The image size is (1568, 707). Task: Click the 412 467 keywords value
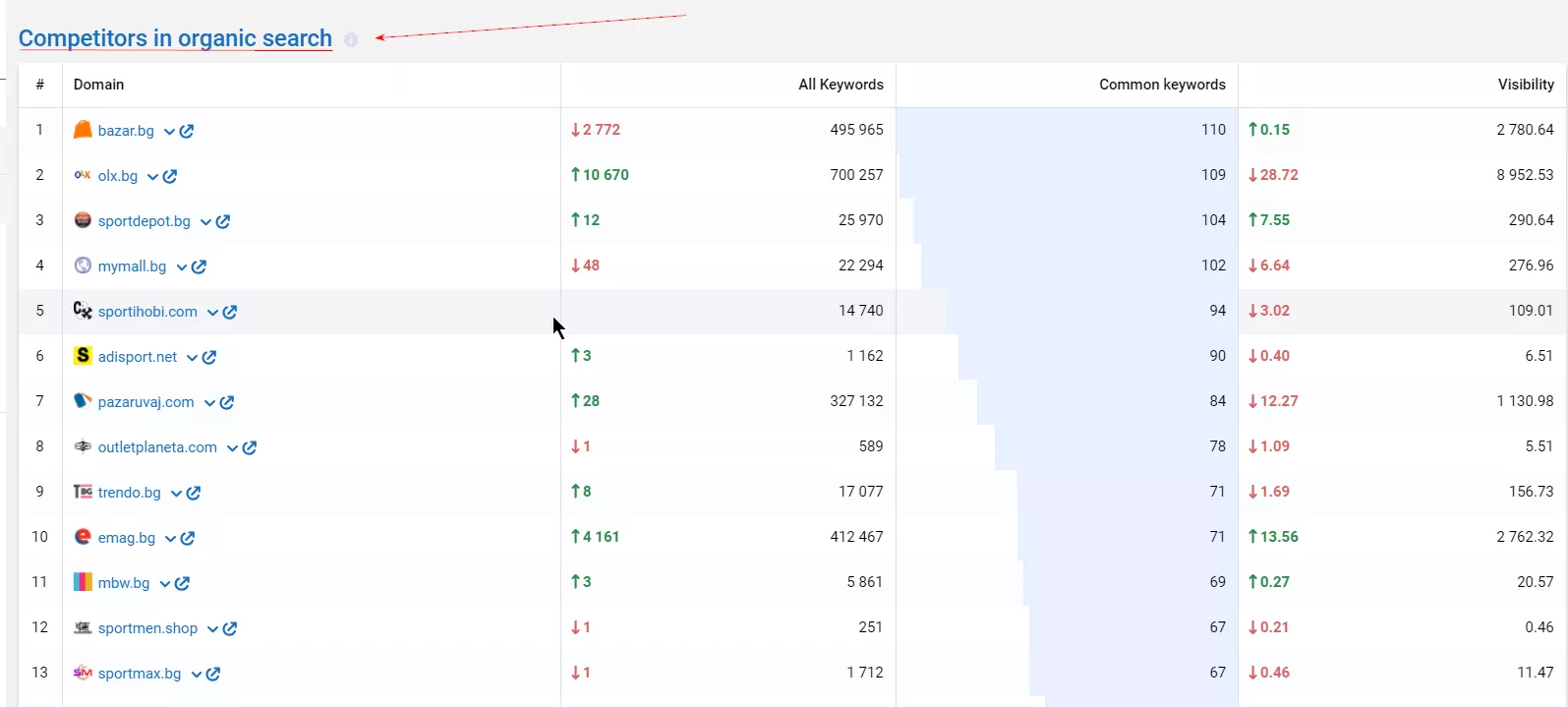tap(856, 537)
